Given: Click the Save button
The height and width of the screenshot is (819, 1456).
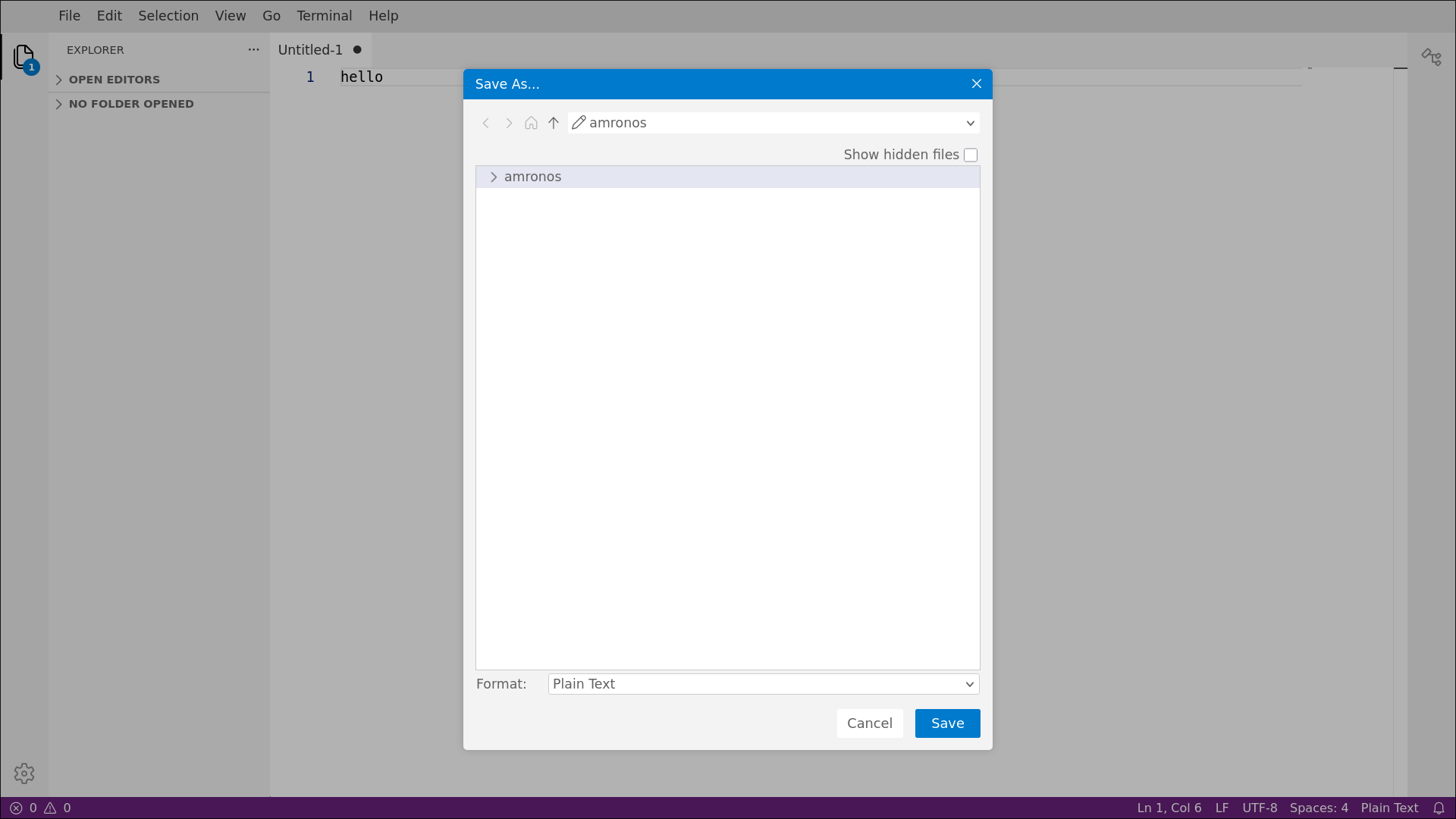Looking at the screenshot, I should [947, 723].
